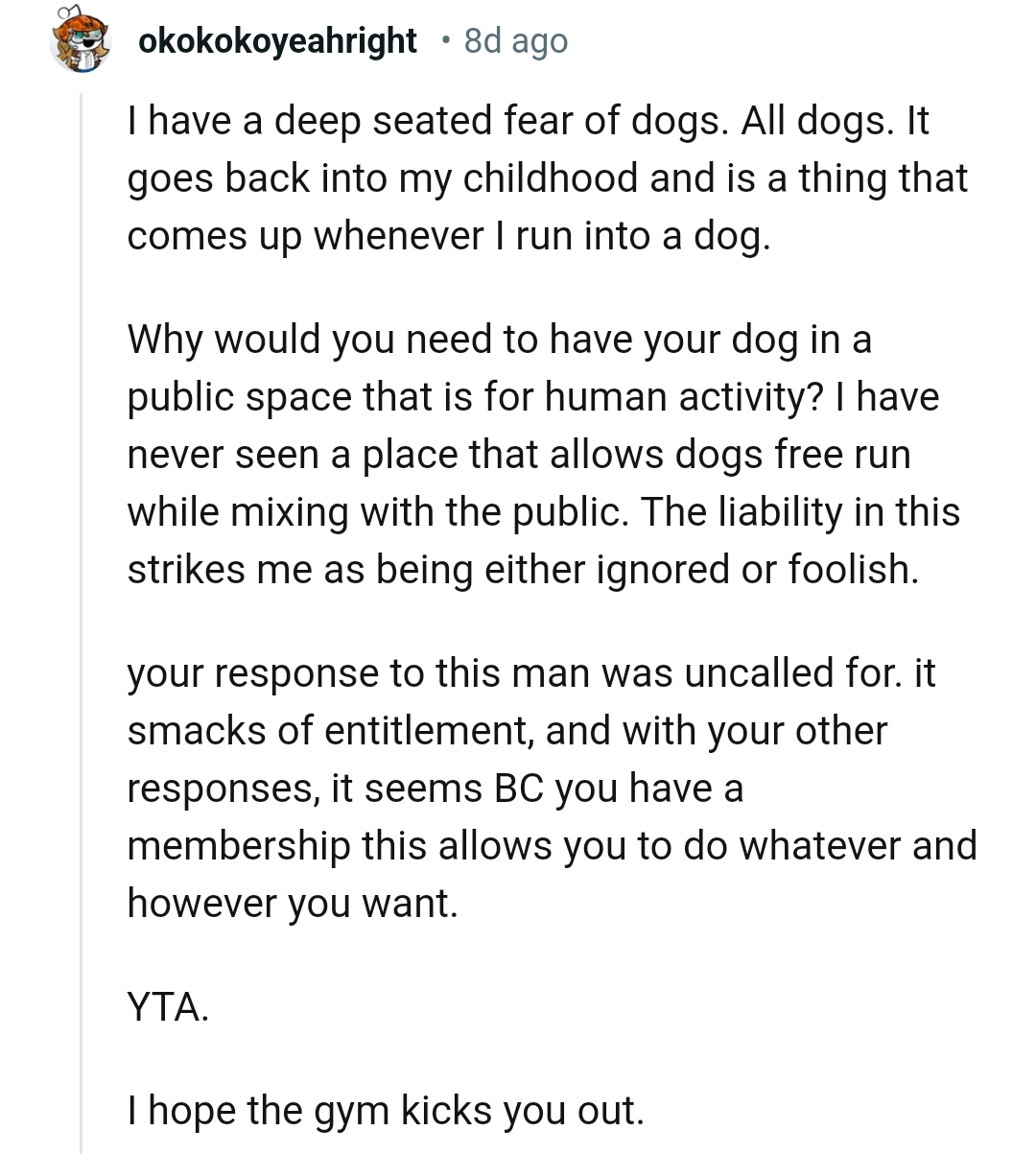
Task: Click the dot separator before the timestamp
Action: [444, 40]
